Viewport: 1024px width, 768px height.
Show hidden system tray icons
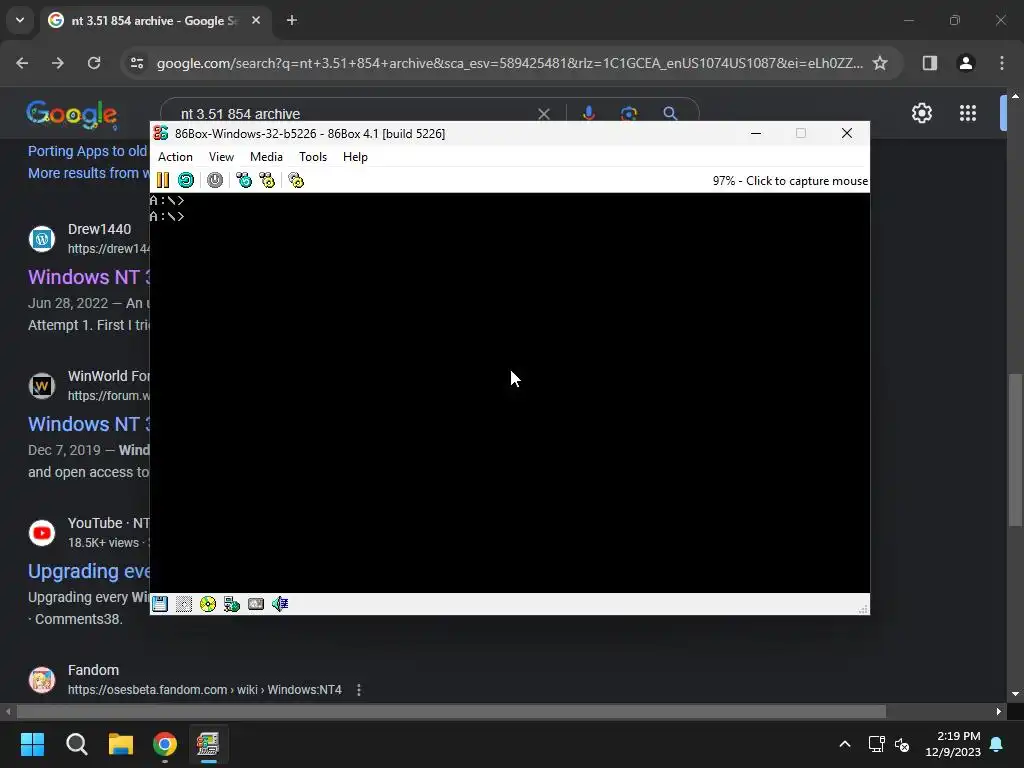click(x=844, y=744)
